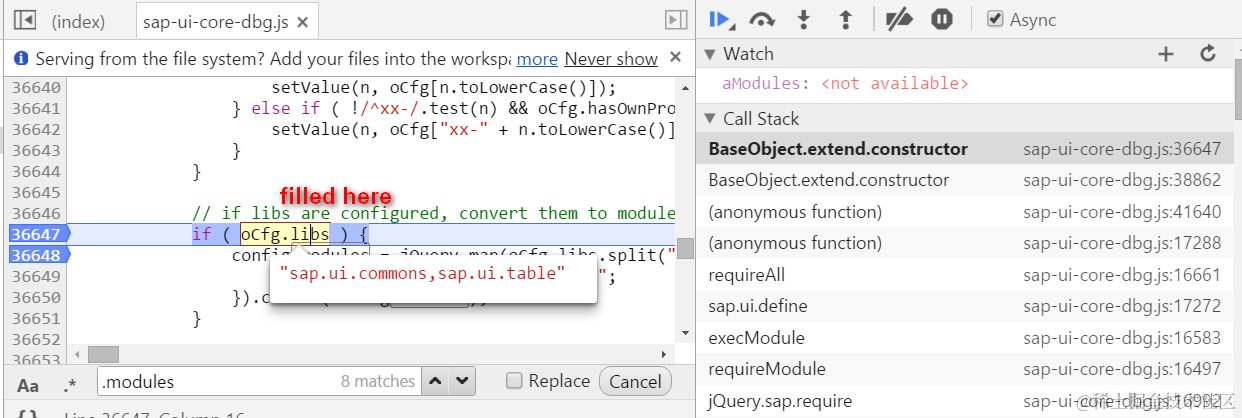Viewport: 1242px width, 418px height.
Task: Step out of current function
Action: point(845,19)
